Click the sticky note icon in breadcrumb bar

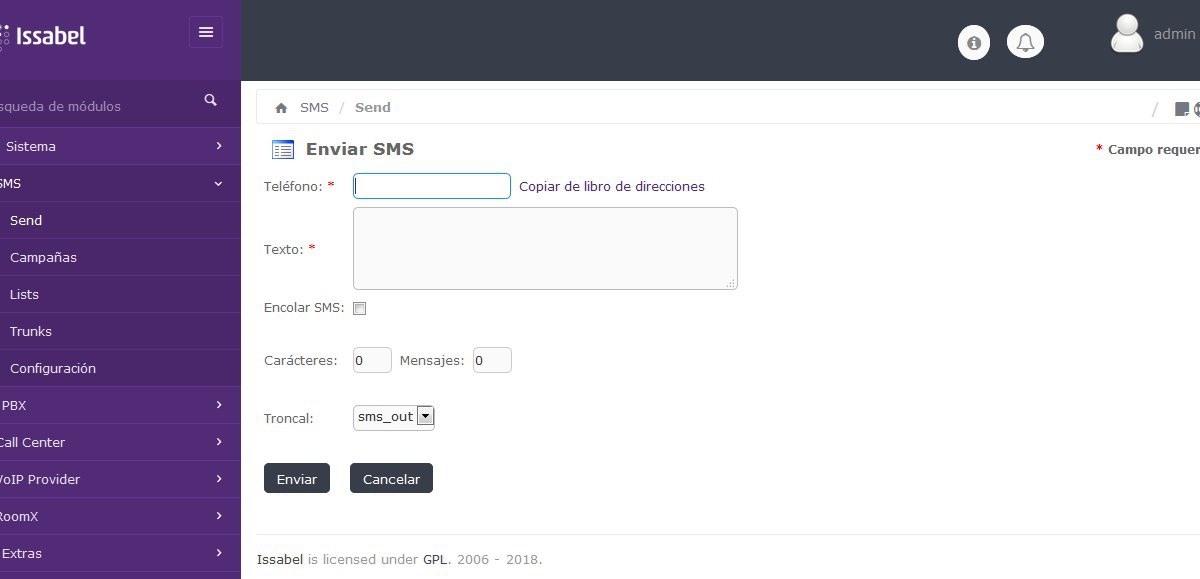pyautogui.click(x=1181, y=109)
